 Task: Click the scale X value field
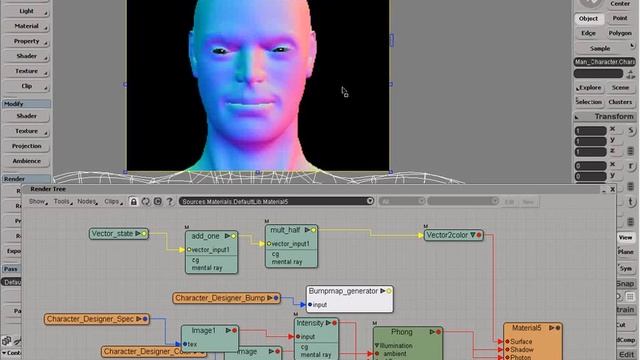[590, 131]
